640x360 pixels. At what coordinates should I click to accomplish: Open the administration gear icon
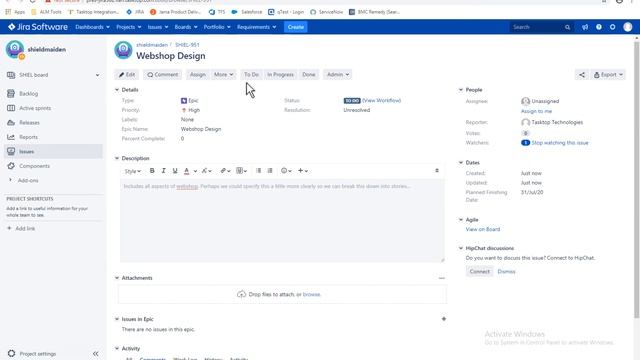tap(612, 27)
